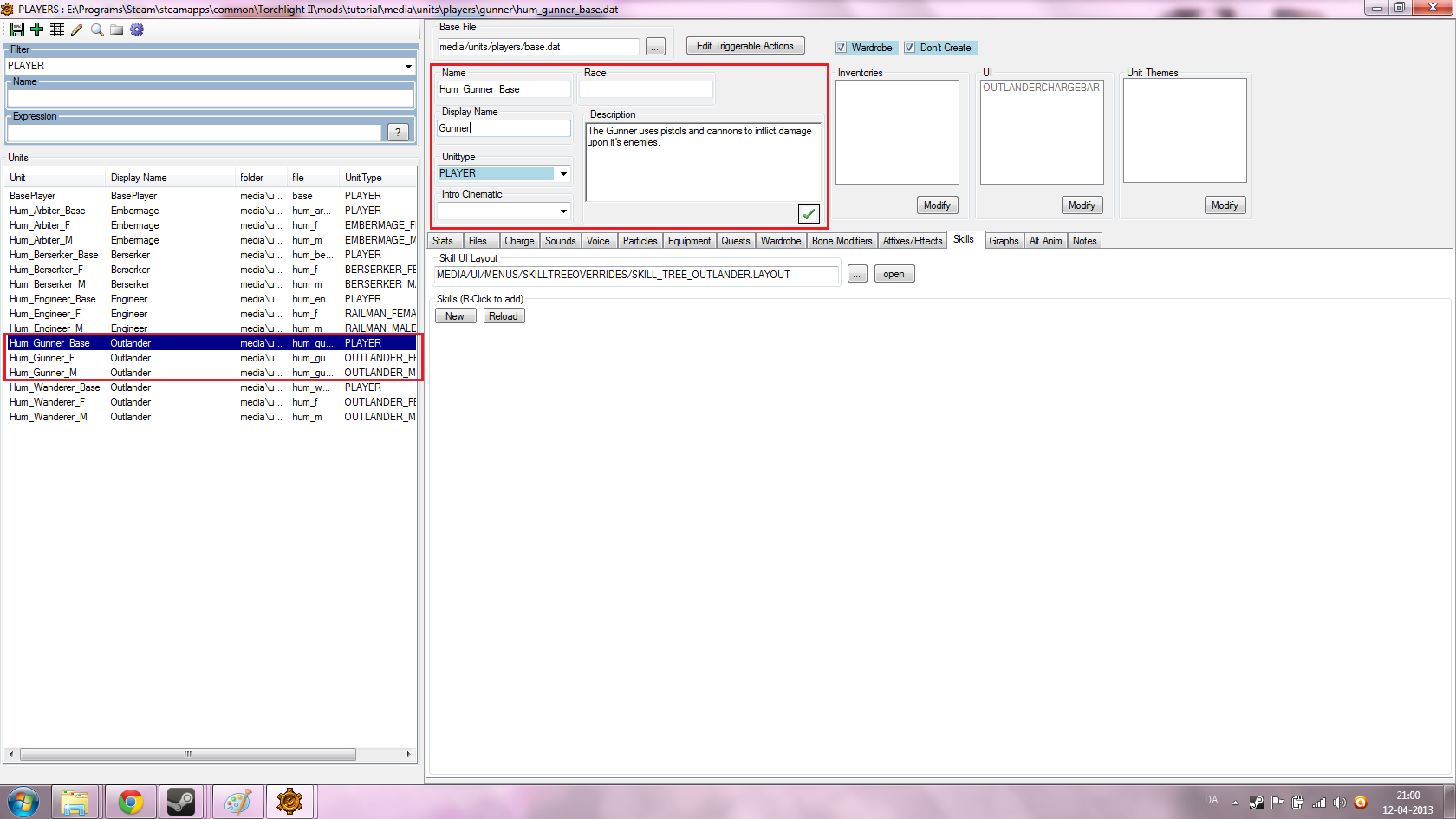
Task: Click the power plug tray icon
Action: pyautogui.click(x=1297, y=803)
